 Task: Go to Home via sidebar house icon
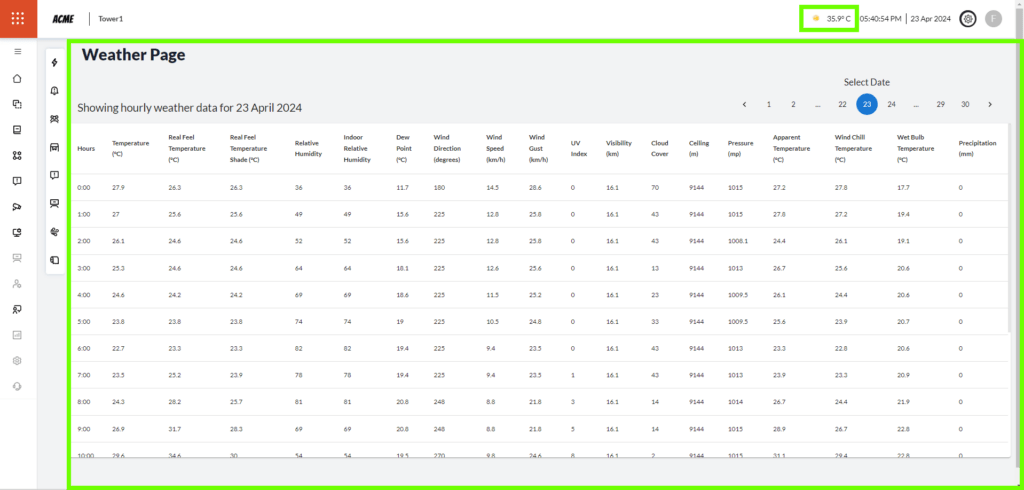17,78
